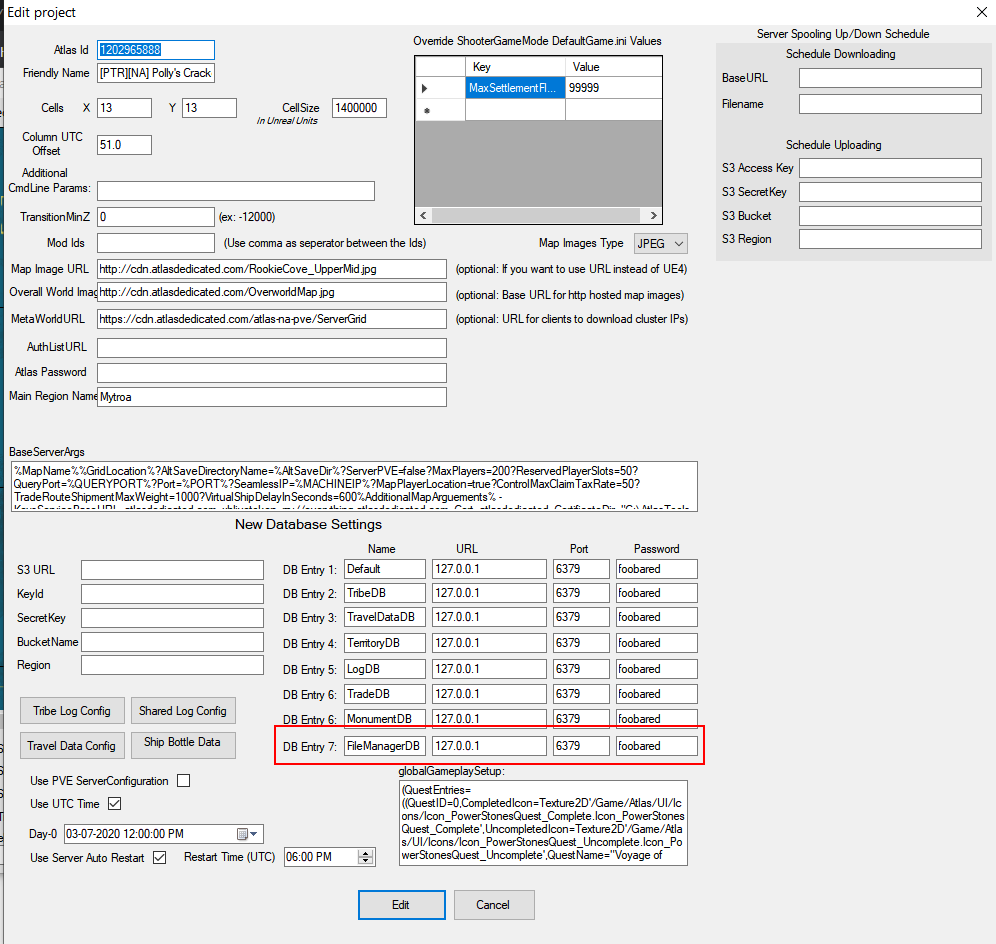Click the 99999 value cell
Viewport: 996px width, 944px height.
pyautogui.click(x=613, y=88)
